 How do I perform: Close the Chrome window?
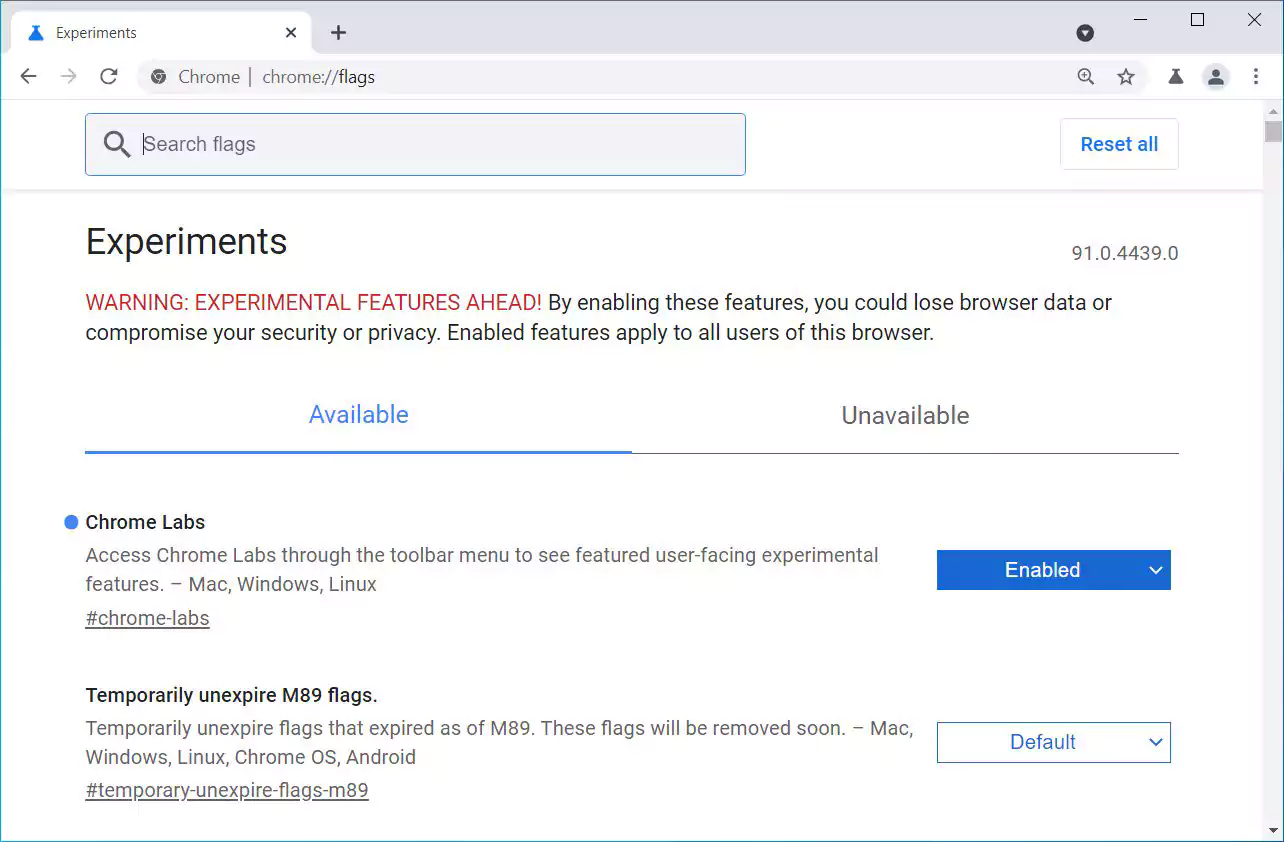pos(1254,20)
